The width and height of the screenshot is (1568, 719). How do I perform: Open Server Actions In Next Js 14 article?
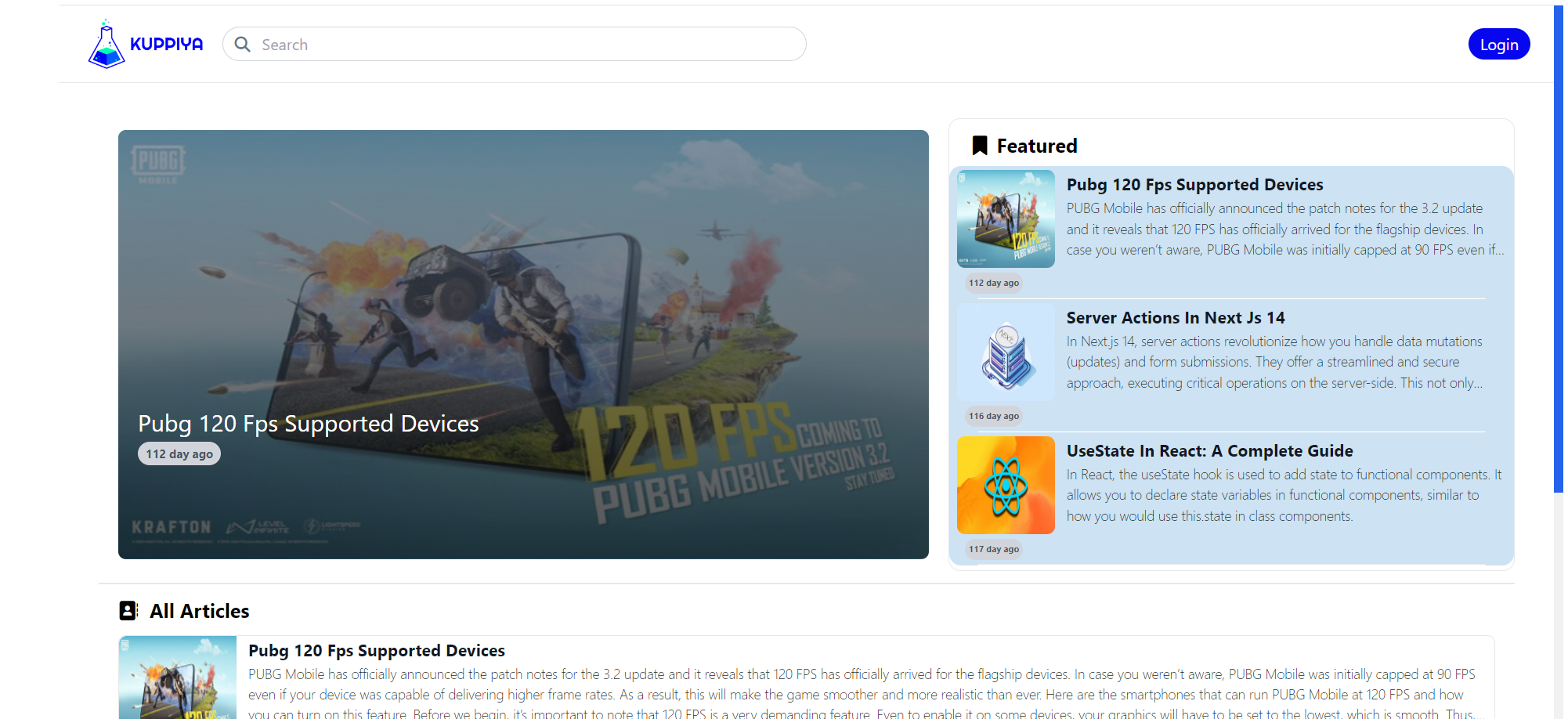point(1175,318)
